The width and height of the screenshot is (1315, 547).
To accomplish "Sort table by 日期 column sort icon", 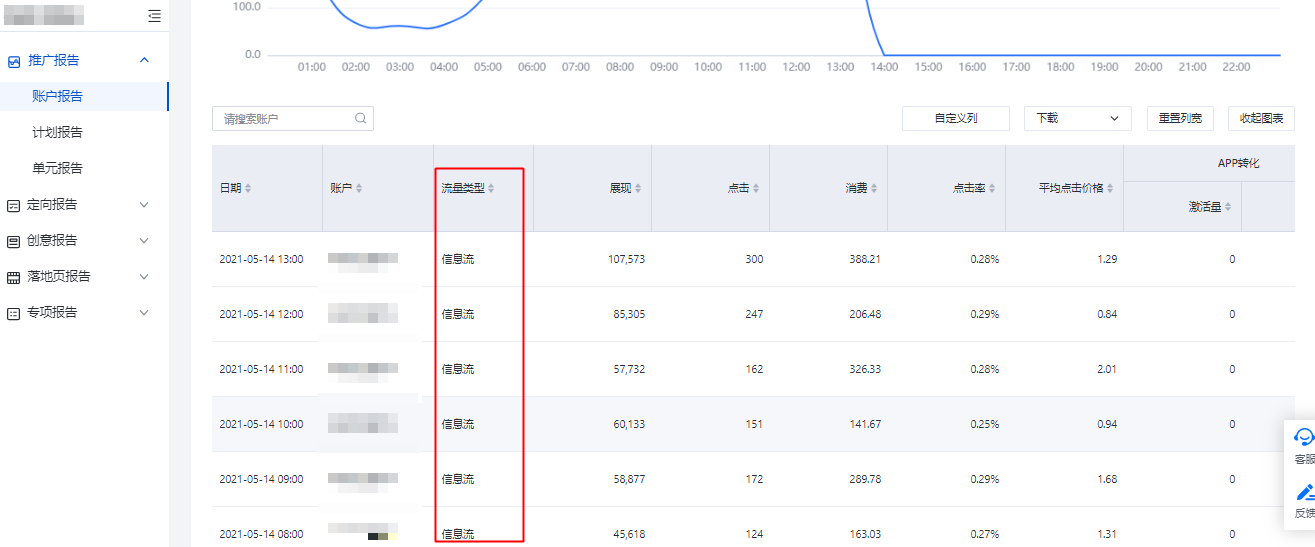I will pos(248,188).
